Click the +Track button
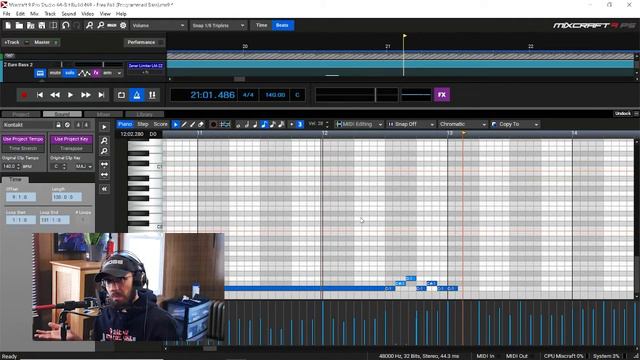 [x=11, y=42]
